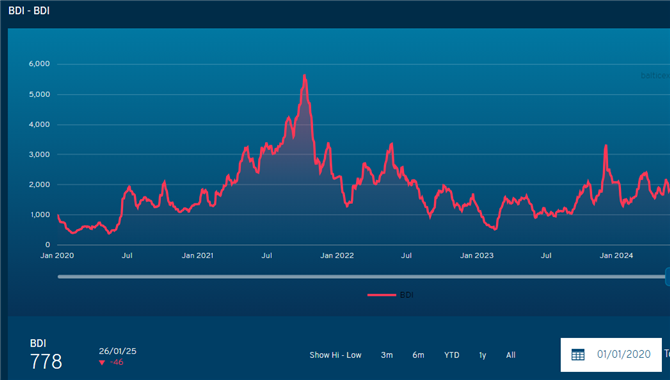
Task: Click the BDI - BDI chart title
Action: (x=29, y=11)
